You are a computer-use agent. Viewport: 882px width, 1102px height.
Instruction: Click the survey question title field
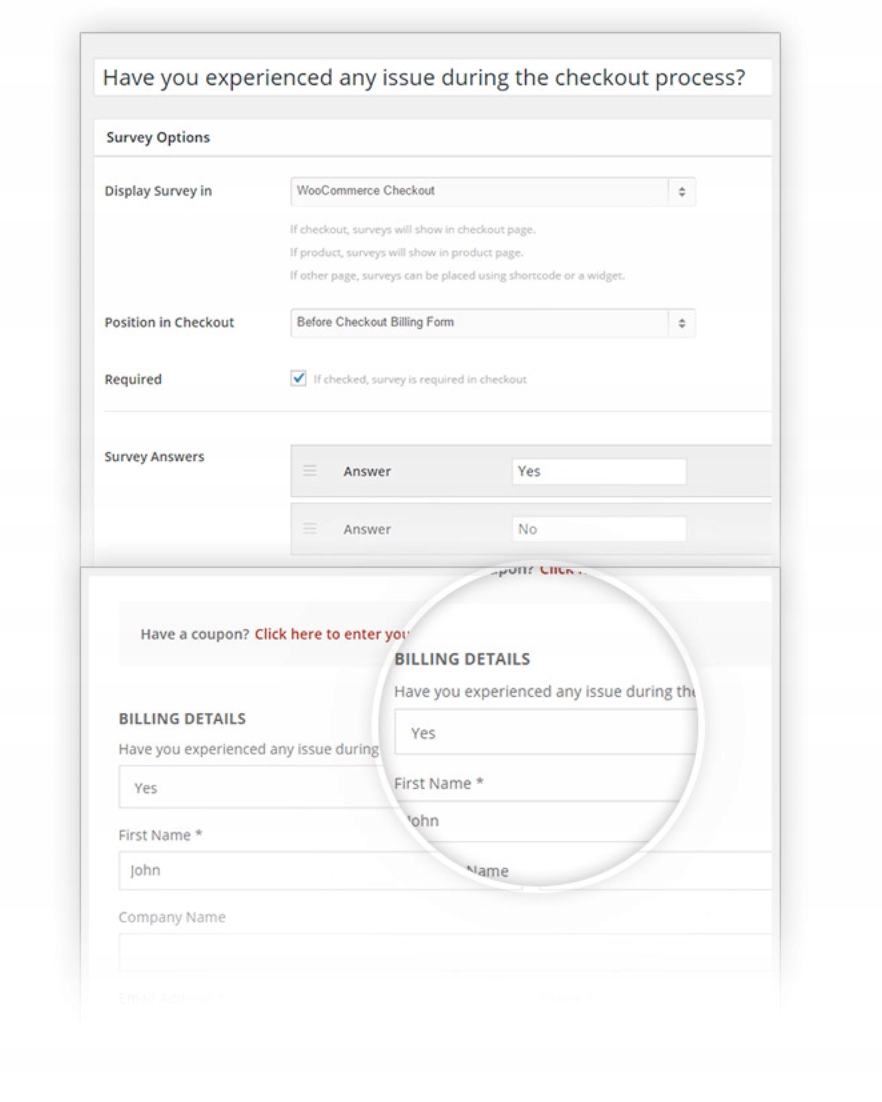[x=432, y=78]
